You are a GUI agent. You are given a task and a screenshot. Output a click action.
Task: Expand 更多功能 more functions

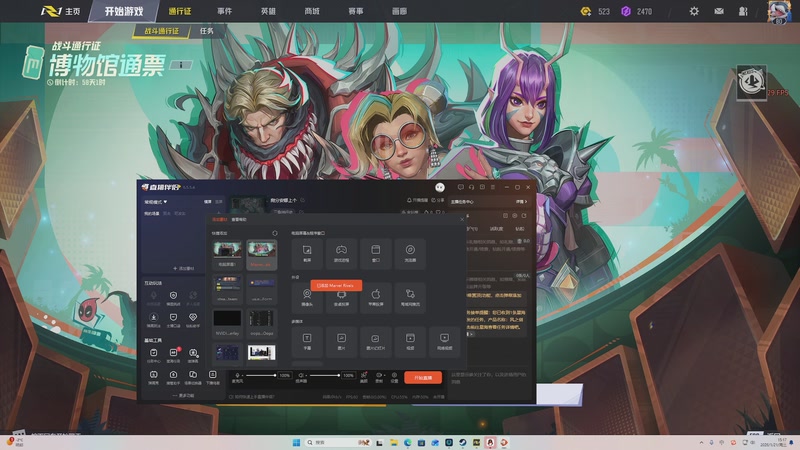183,395
